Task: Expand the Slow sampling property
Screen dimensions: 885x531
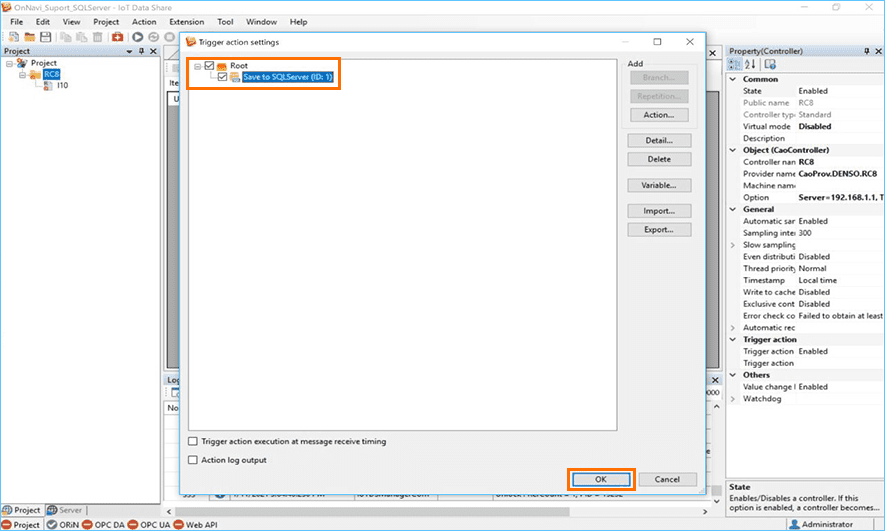Action: click(x=733, y=245)
